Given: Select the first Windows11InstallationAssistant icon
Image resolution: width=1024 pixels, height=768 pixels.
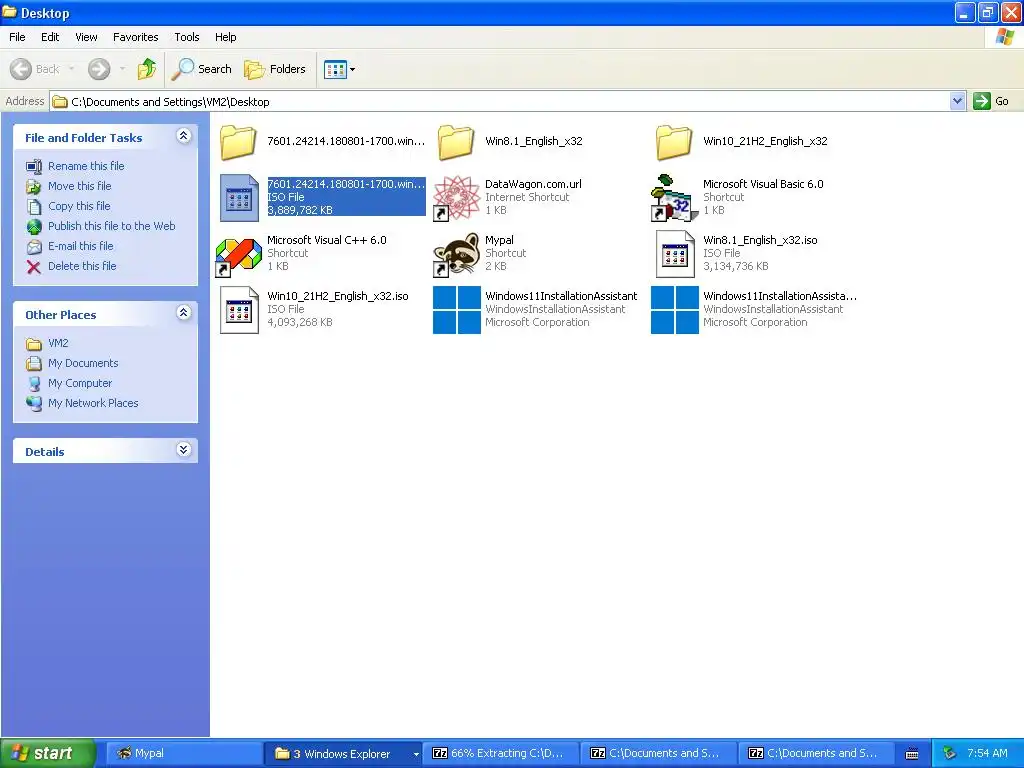Looking at the screenshot, I should pyautogui.click(x=456, y=310).
